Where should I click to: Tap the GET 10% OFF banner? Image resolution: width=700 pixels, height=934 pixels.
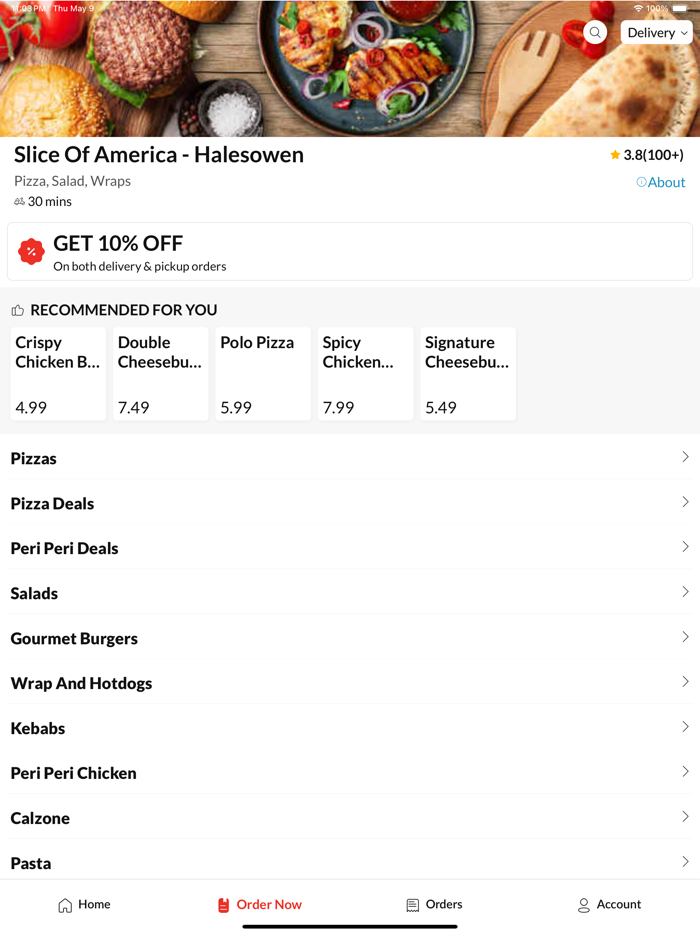350,251
